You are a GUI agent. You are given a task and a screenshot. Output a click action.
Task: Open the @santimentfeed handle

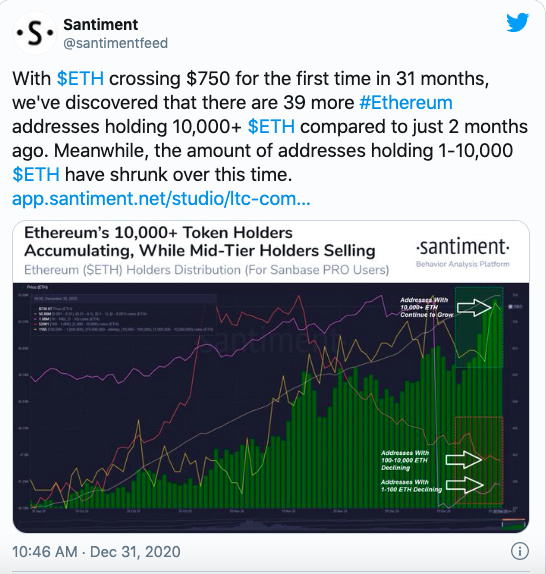(116, 43)
